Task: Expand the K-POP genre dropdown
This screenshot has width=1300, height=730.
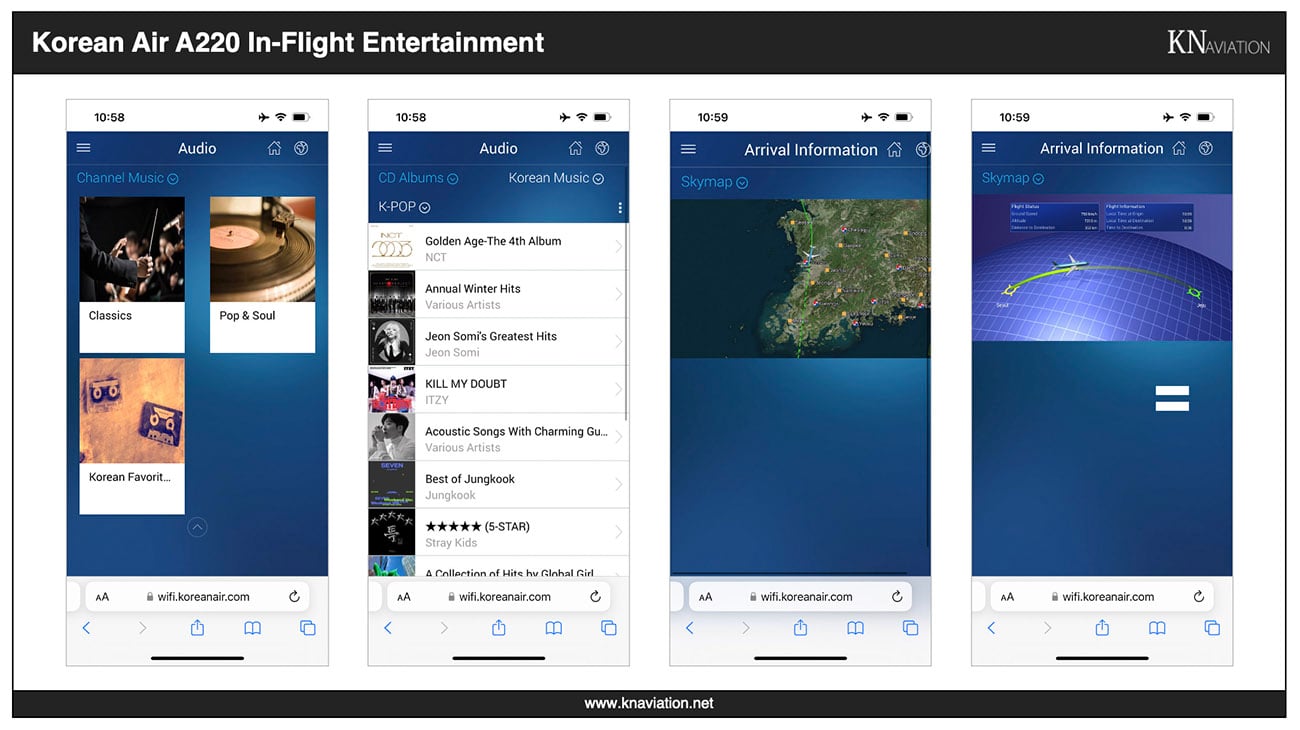Action: 404,207
